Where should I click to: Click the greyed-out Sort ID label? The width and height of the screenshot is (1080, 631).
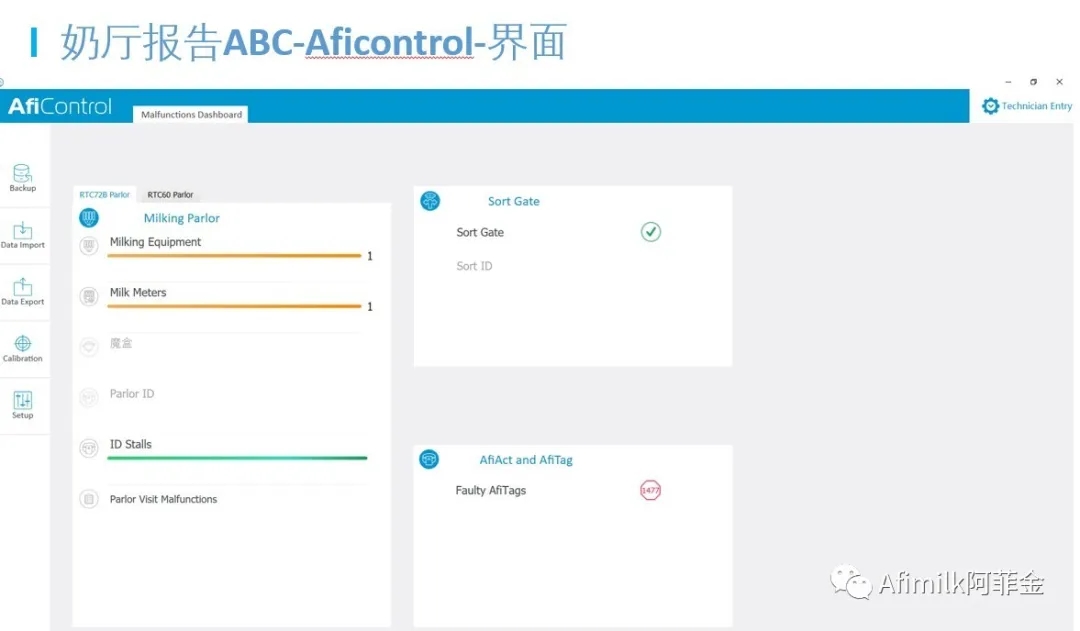pyautogui.click(x=474, y=266)
